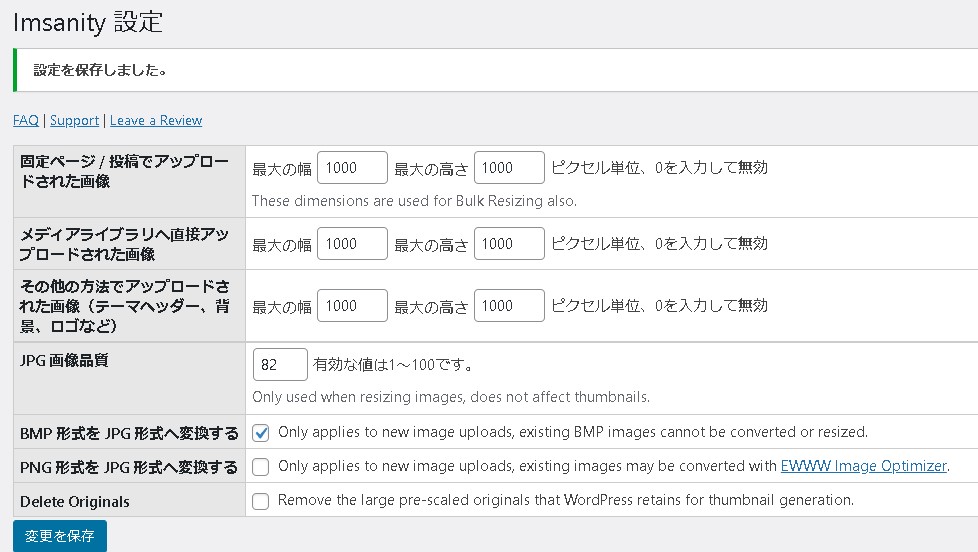Click the PNG 形式を JPG 形式へ変換する row label

pyautogui.click(x=129, y=466)
